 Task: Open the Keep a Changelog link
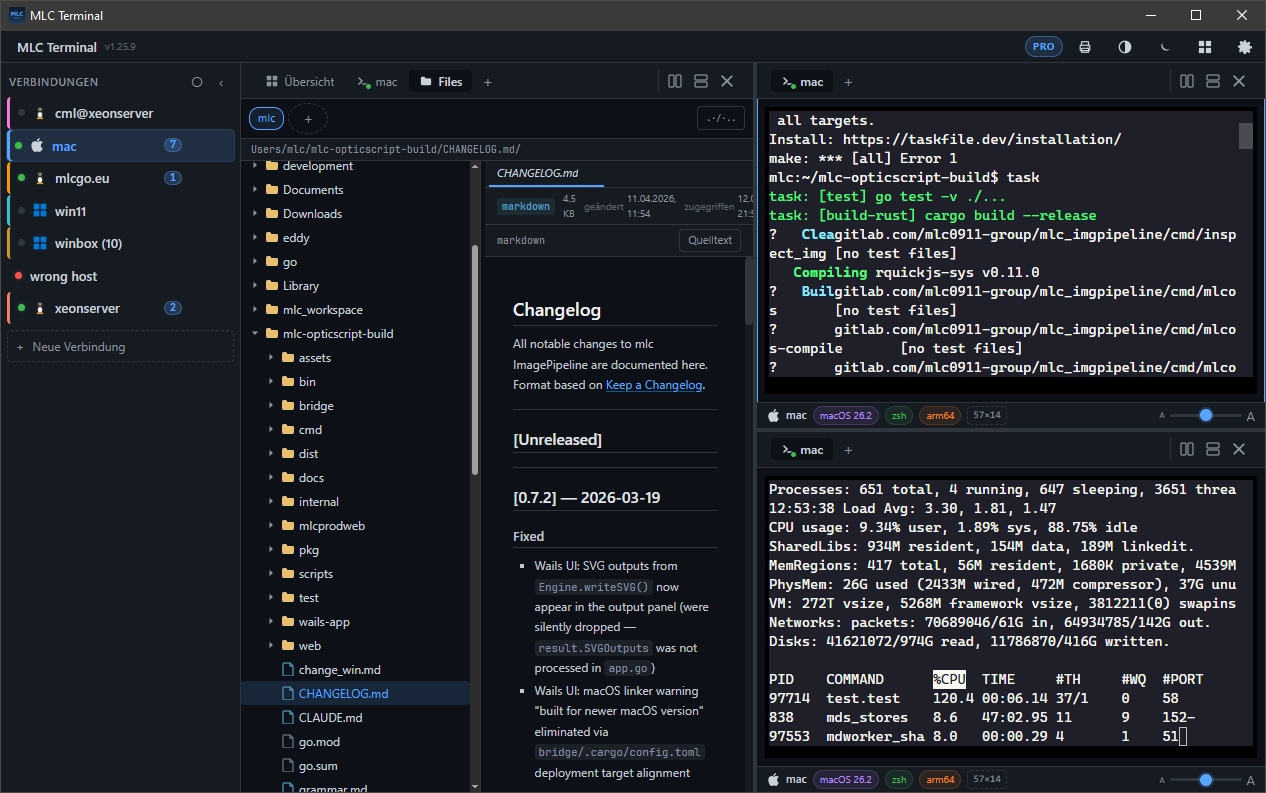[x=654, y=385]
